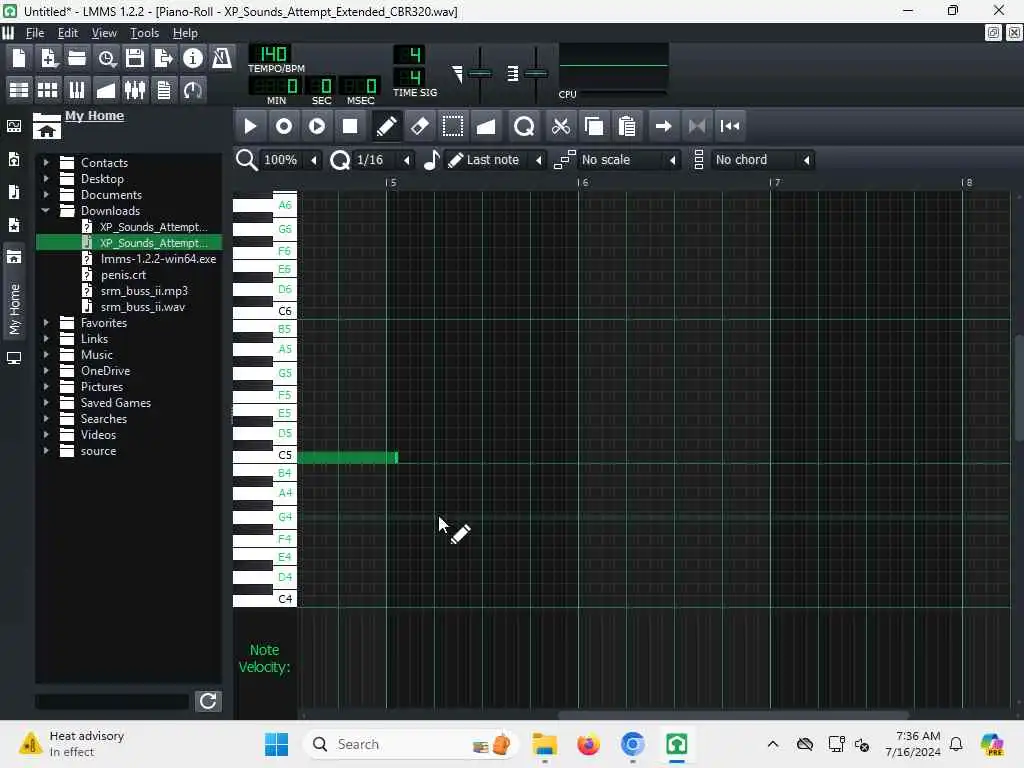Record notes from MIDI device
The image size is (1024, 768).
(283, 126)
